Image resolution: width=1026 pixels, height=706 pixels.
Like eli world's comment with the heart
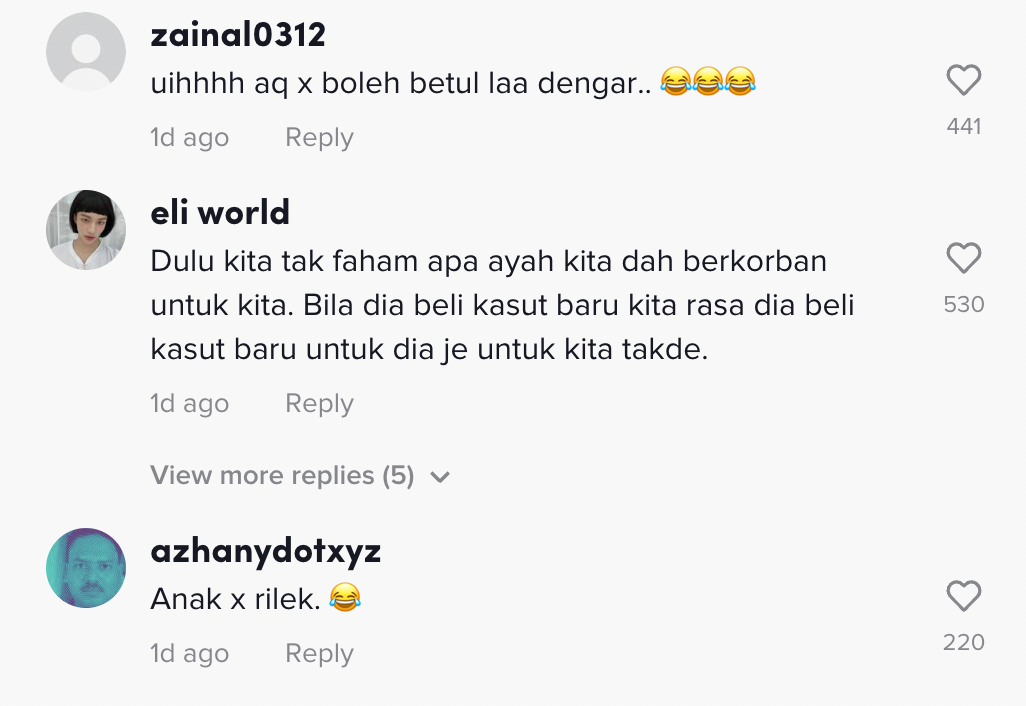click(964, 258)
